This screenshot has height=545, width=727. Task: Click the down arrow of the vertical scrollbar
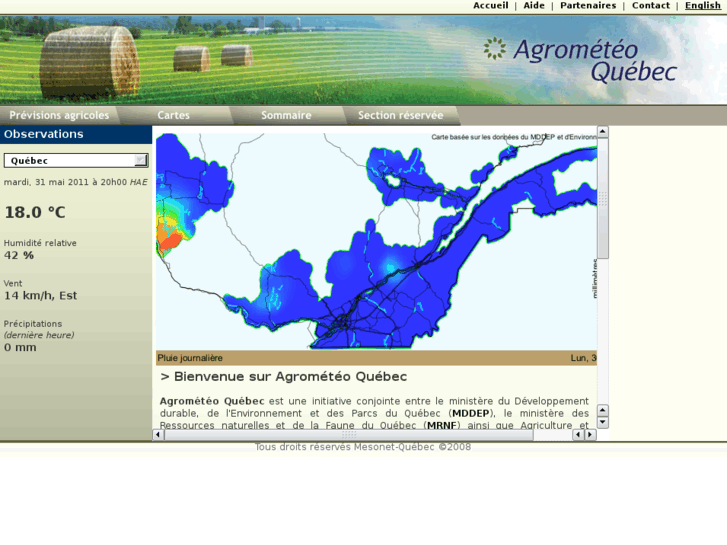[602, 422]
